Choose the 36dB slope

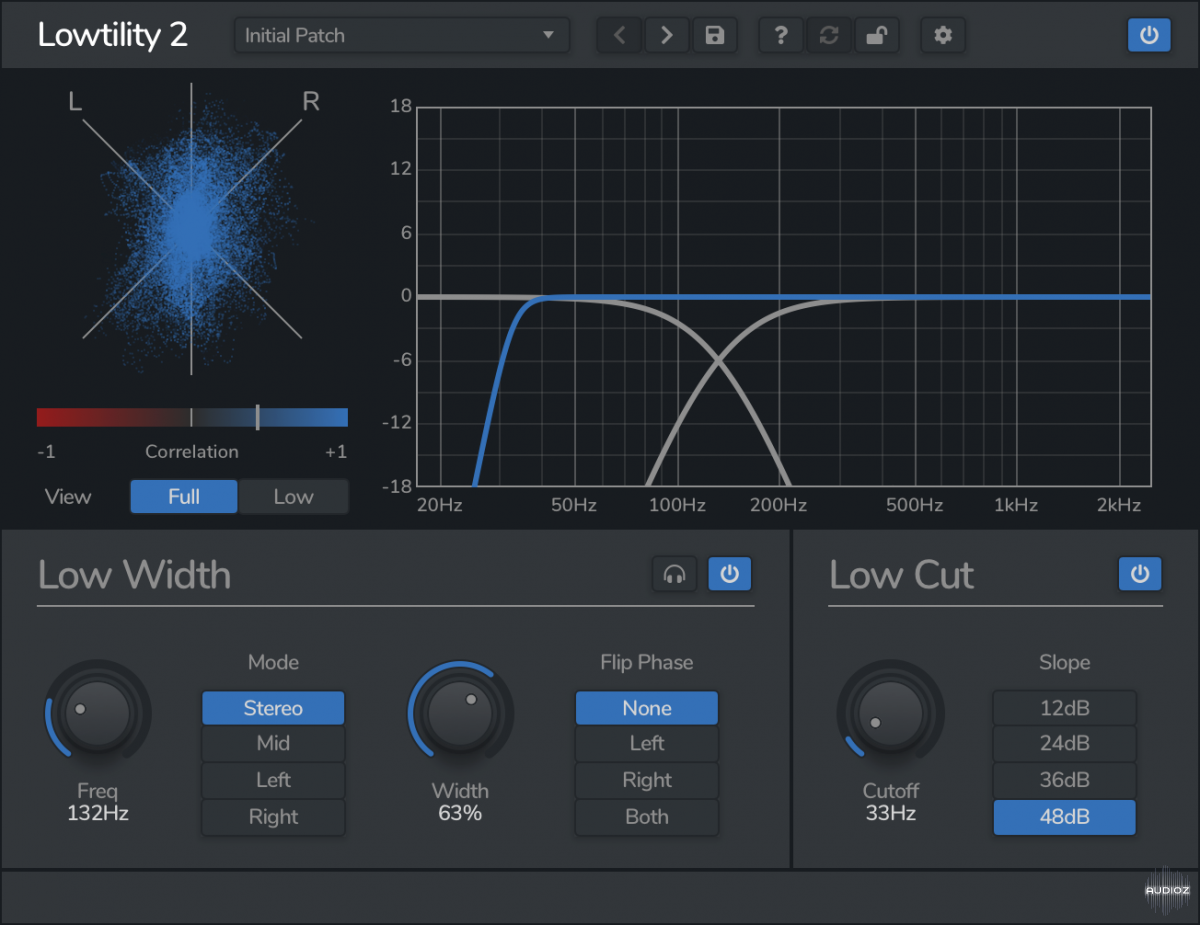pos(1064,780)
